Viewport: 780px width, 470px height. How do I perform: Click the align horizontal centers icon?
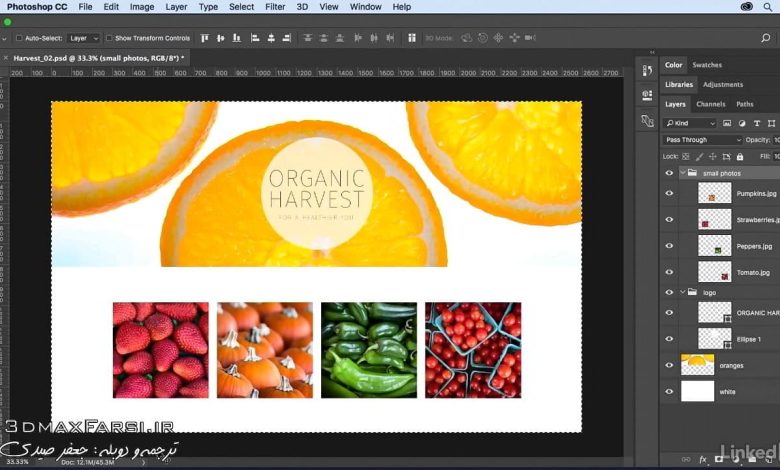[271, 38]
